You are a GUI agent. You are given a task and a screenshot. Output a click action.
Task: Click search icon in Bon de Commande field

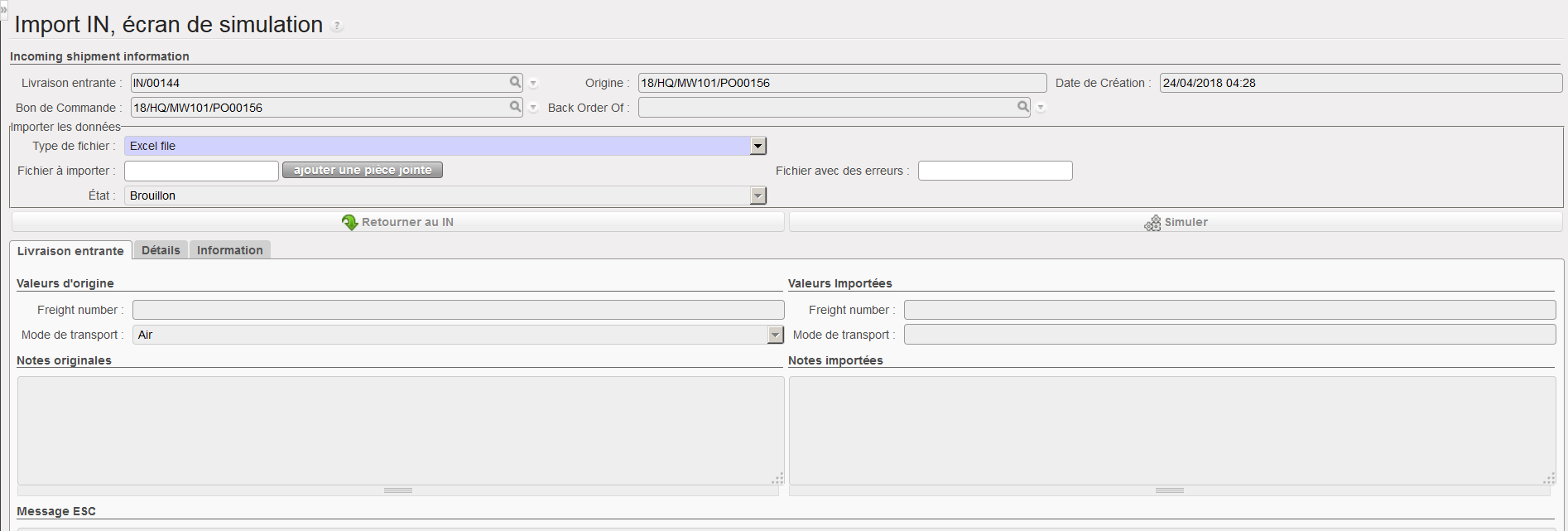click(x=515, y=107)
